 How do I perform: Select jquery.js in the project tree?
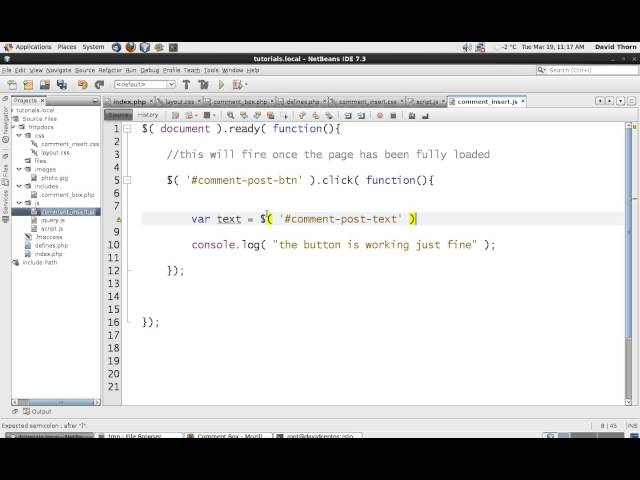[53, 220]
